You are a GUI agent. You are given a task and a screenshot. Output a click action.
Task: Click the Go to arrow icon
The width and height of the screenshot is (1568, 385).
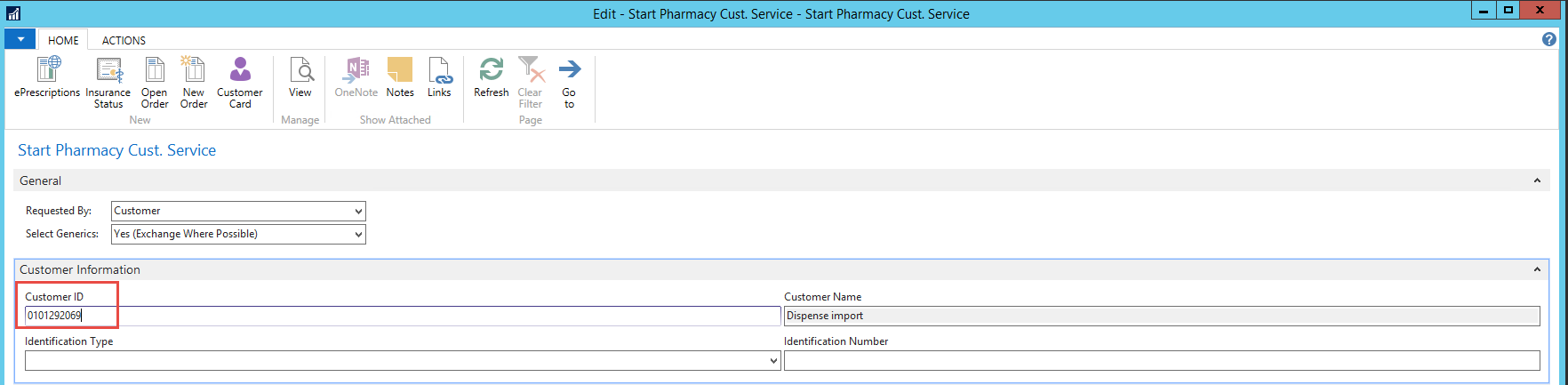pos(569,70)
